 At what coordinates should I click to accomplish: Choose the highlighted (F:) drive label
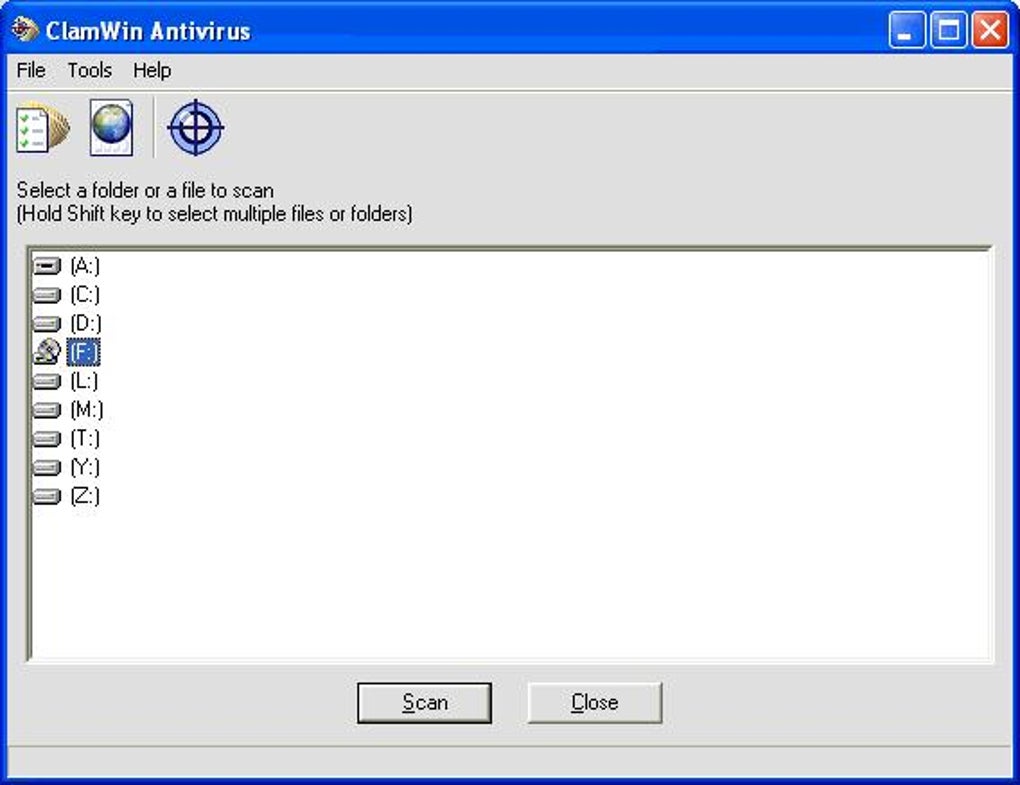click(83, 352)
